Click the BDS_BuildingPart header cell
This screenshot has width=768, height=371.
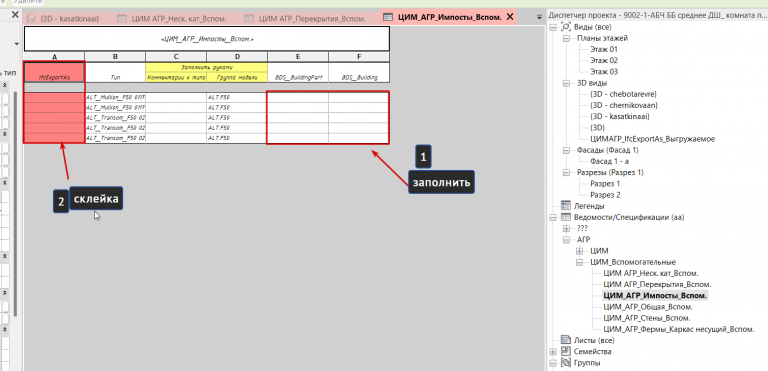[298, 72]
